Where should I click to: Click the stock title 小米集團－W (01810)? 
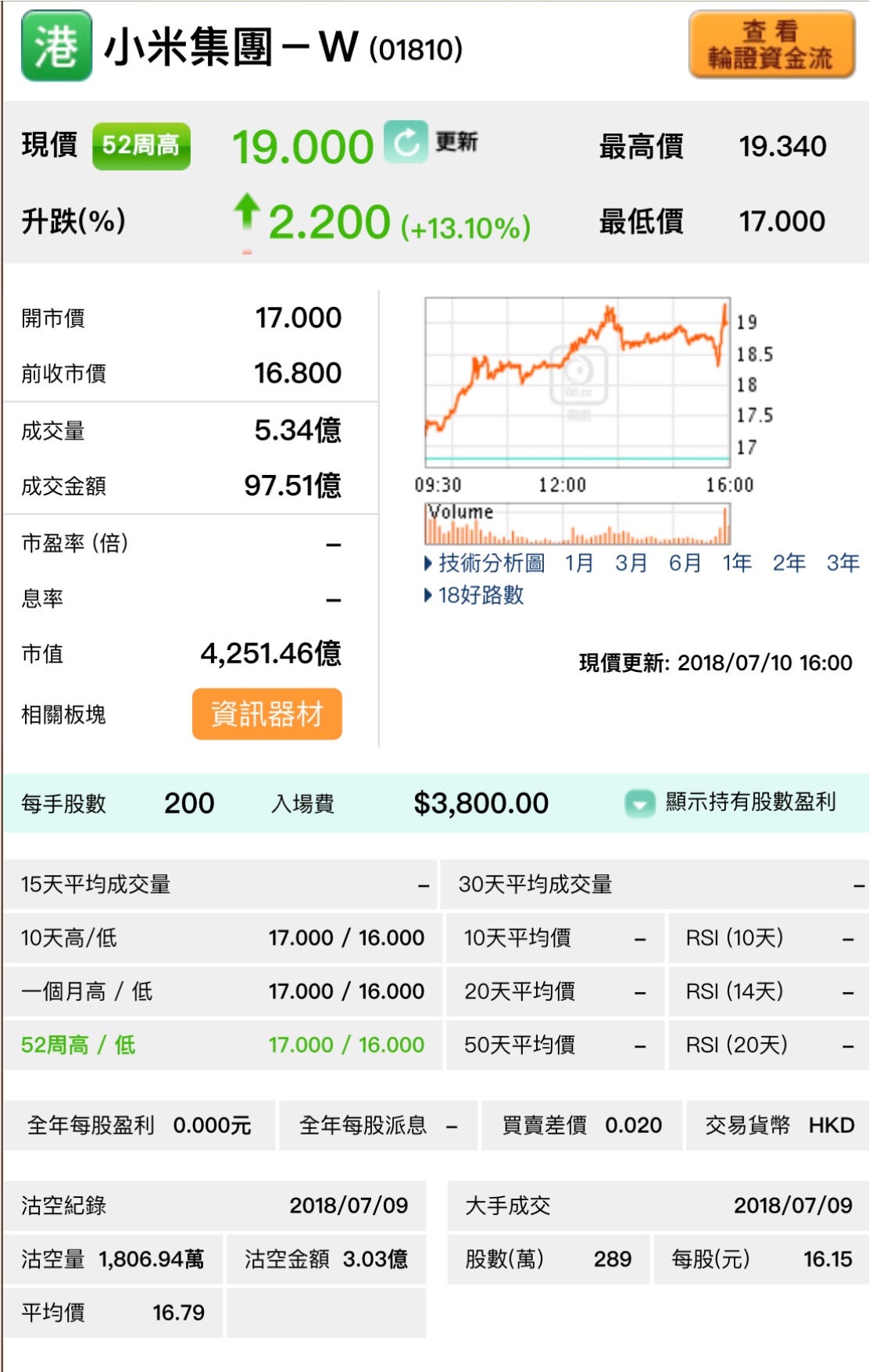(x=283, y=47)
